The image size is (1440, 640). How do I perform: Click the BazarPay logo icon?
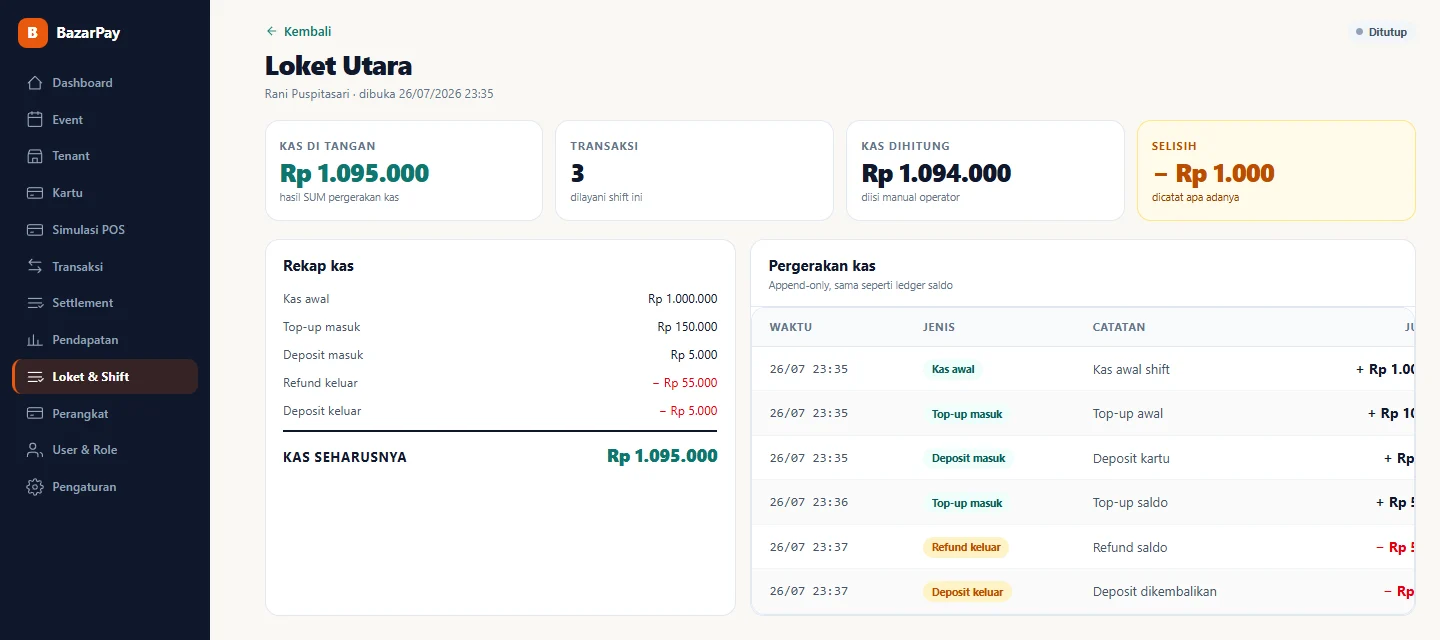click(33, 33)
